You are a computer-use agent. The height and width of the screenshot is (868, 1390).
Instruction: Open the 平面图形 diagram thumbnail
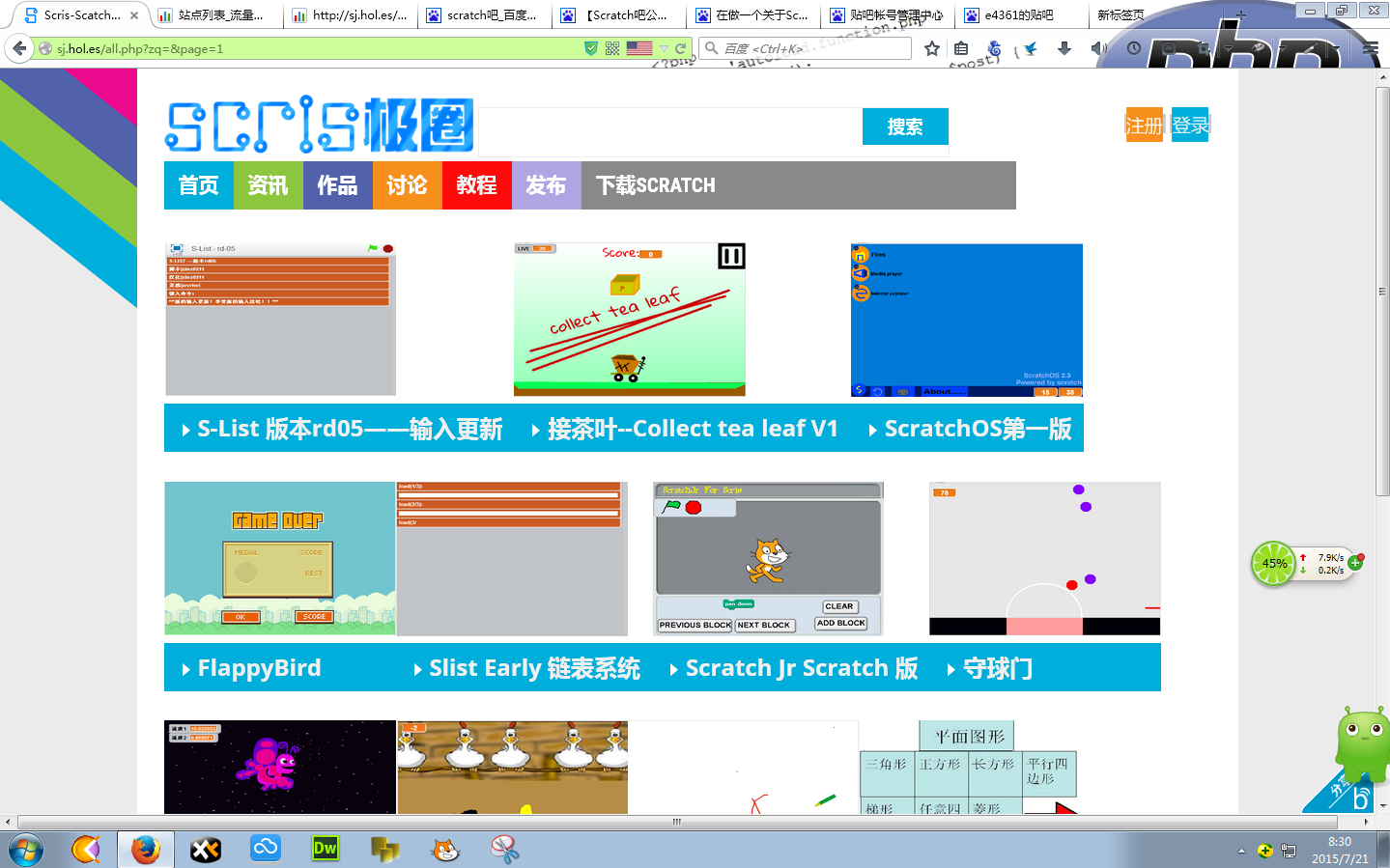[969, 767]
